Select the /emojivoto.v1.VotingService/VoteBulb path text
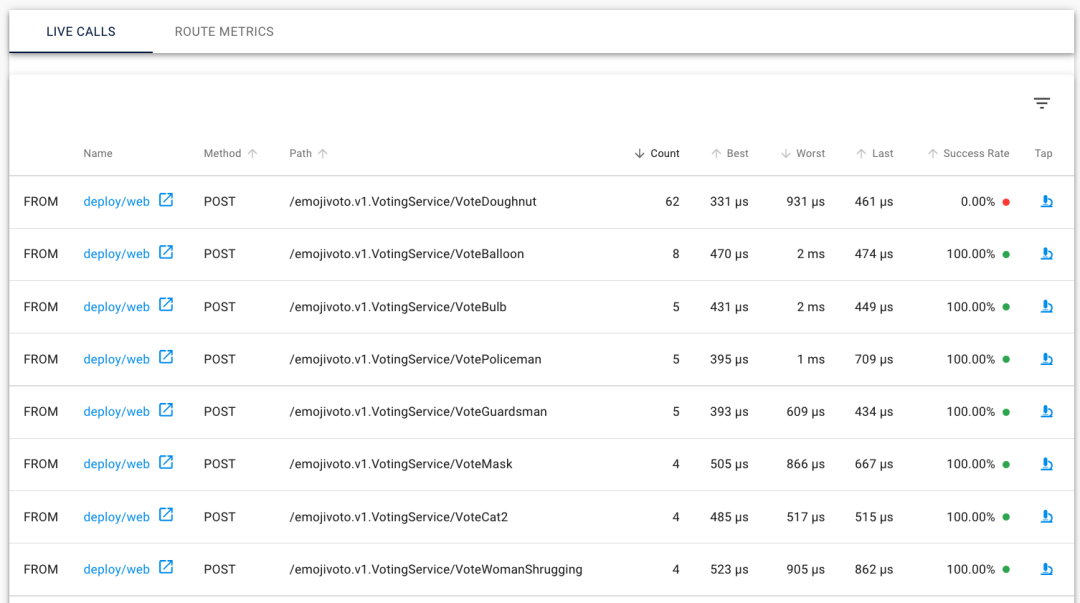The width and height of the screenshot is (1080, 603). tap(397, 307)
